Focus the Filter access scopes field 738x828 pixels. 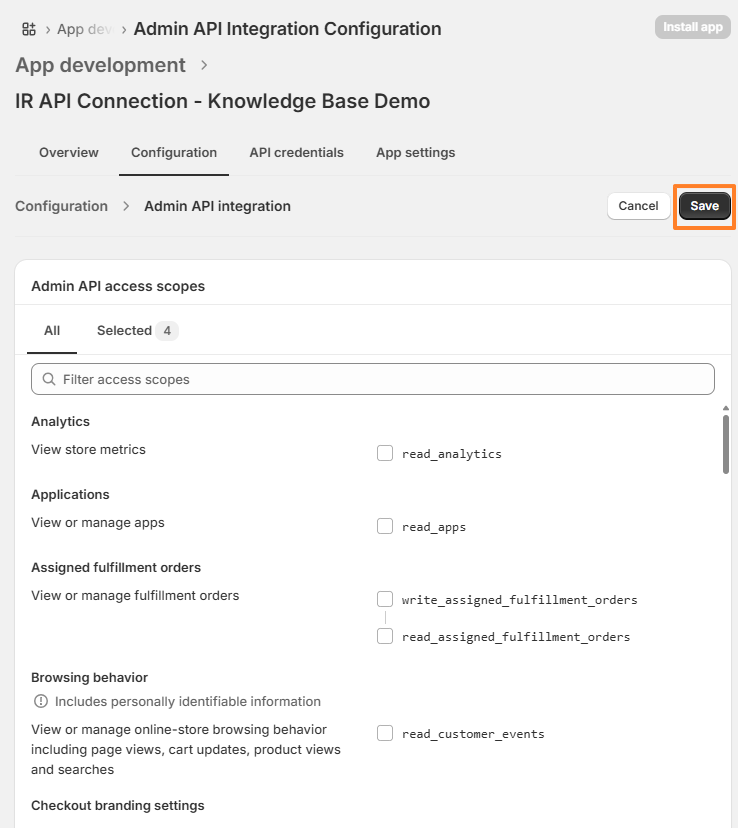pos(380,380)
